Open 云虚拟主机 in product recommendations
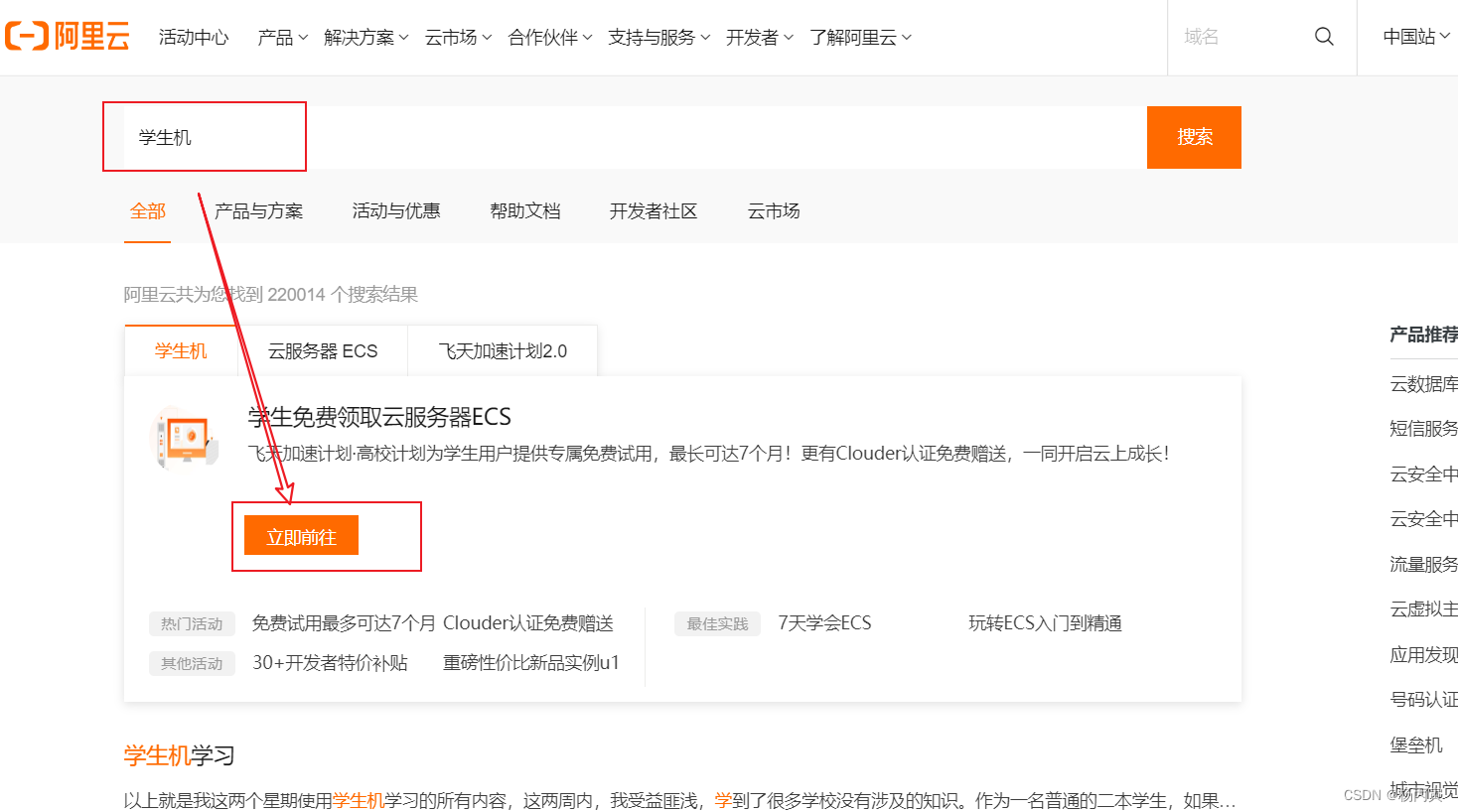The image size is (1458, 812). (x=1423, y=609)
